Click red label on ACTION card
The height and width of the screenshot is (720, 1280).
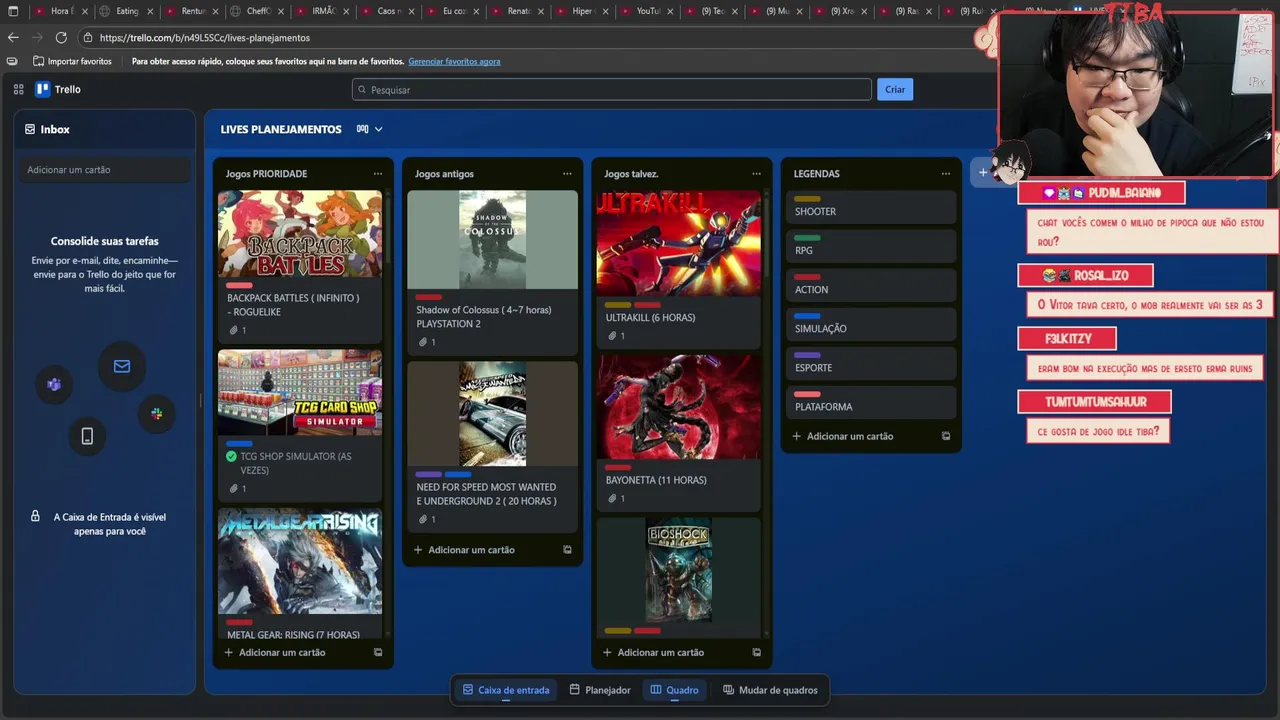coord(807,277)
